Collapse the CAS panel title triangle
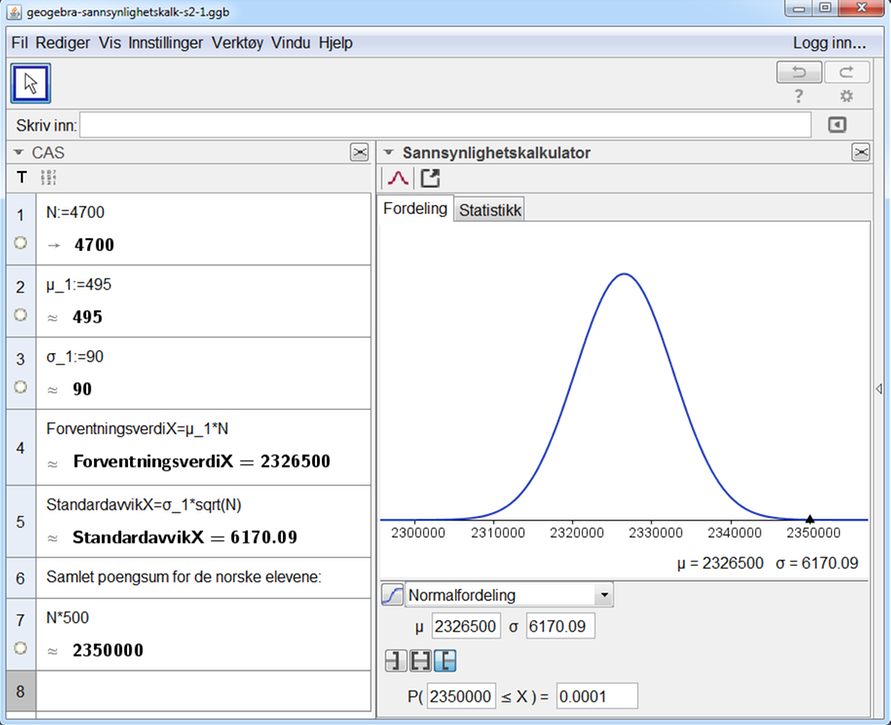Image resolution: width=891 pixels, height=725 pixels. [18, 153]
